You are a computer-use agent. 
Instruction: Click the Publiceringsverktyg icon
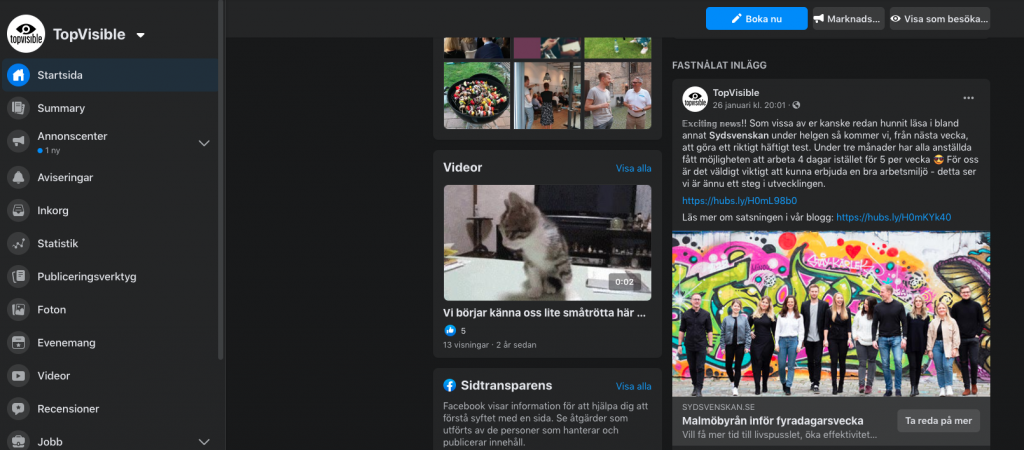click(x=18, y=276)
